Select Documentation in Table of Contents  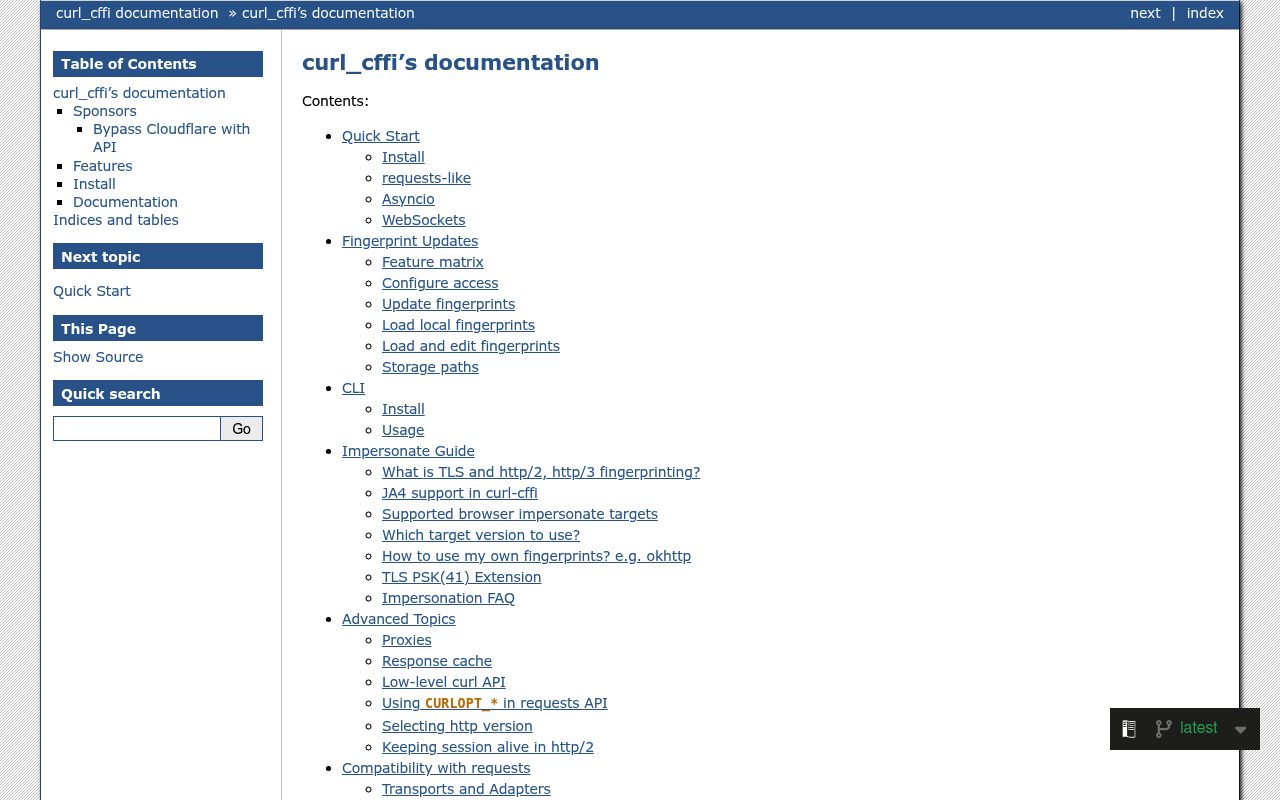(125, 202)
